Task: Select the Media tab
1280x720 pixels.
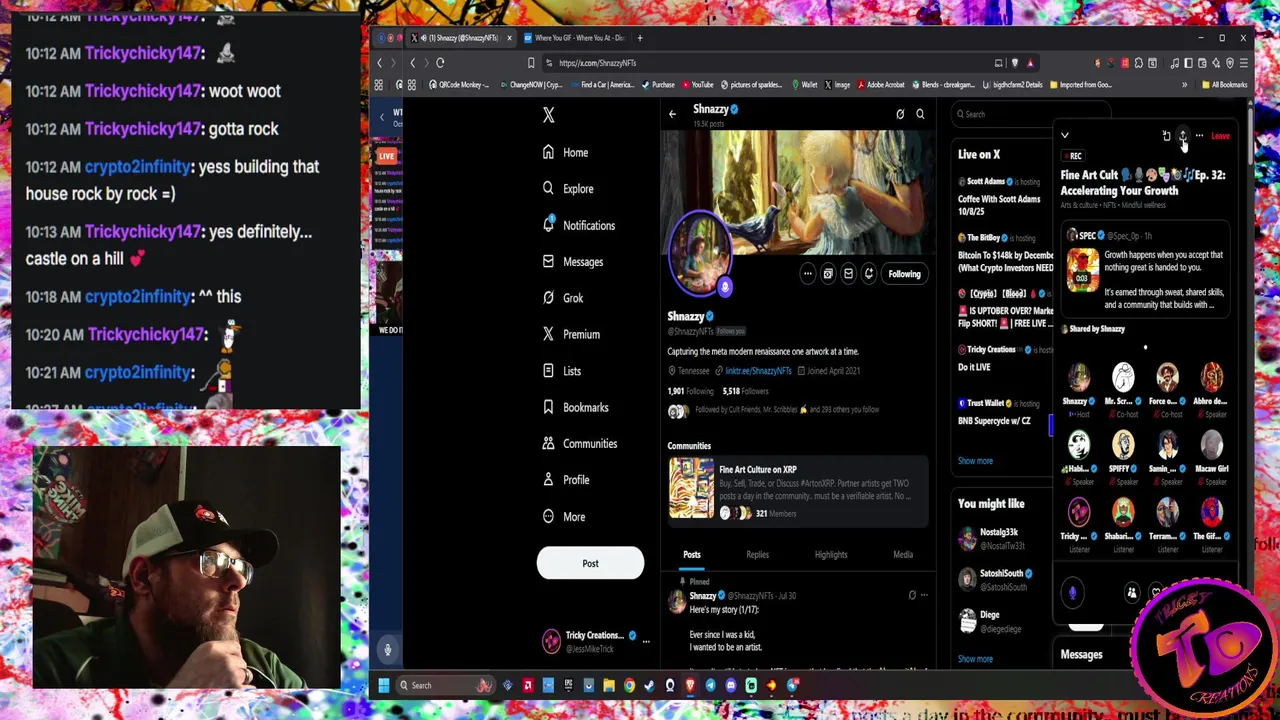Action: click(902, 554)
